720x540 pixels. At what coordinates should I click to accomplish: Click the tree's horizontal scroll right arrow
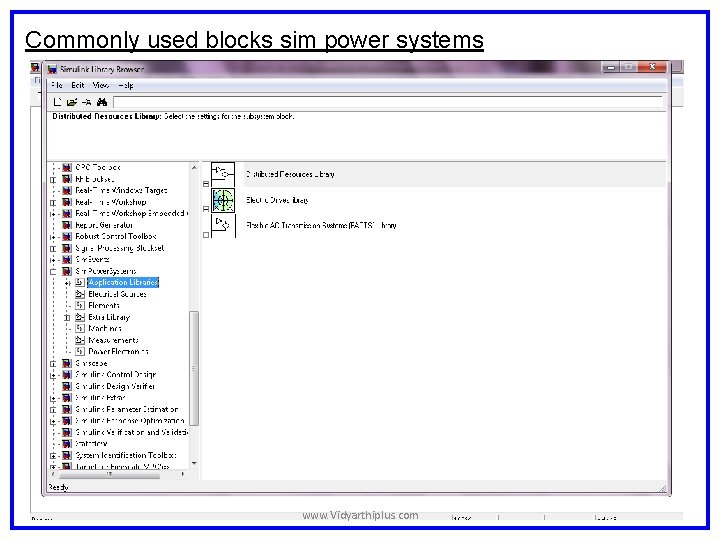tap(183, 474)
